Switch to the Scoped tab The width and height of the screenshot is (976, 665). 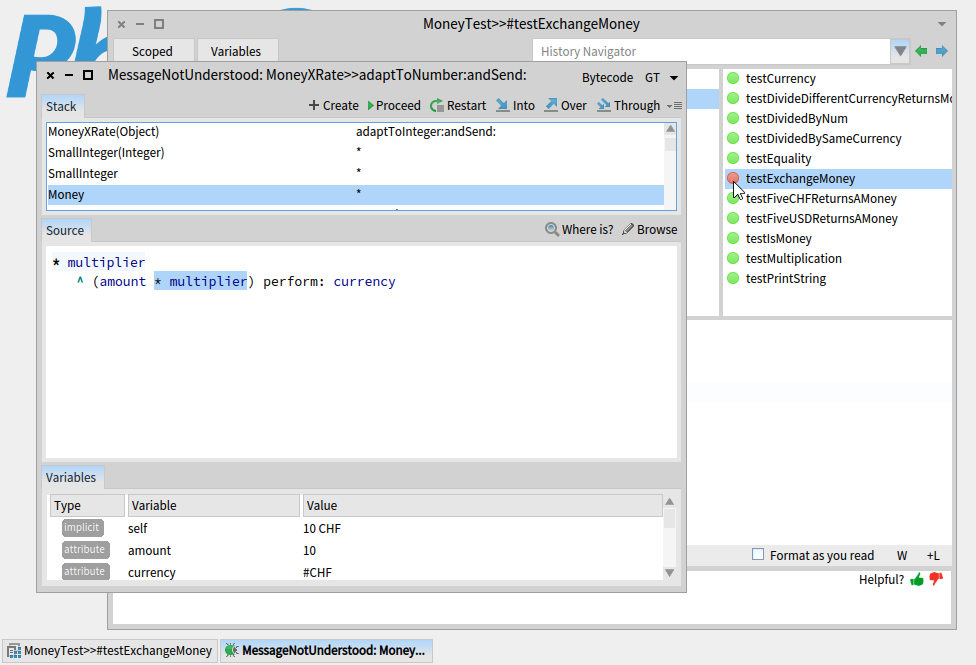(x=152, y=51)
